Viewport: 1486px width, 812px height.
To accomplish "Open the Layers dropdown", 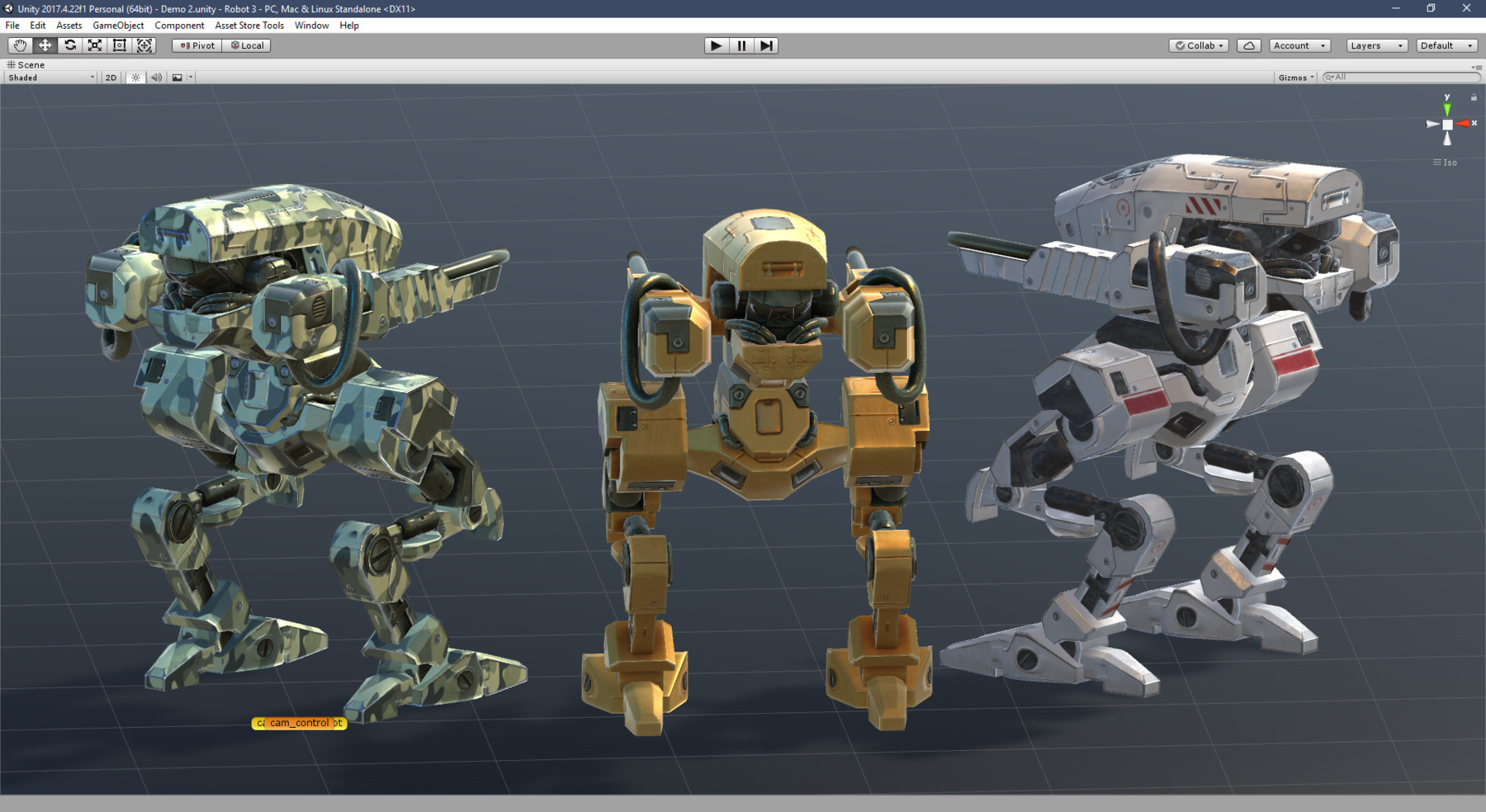I will point(1375,45).
